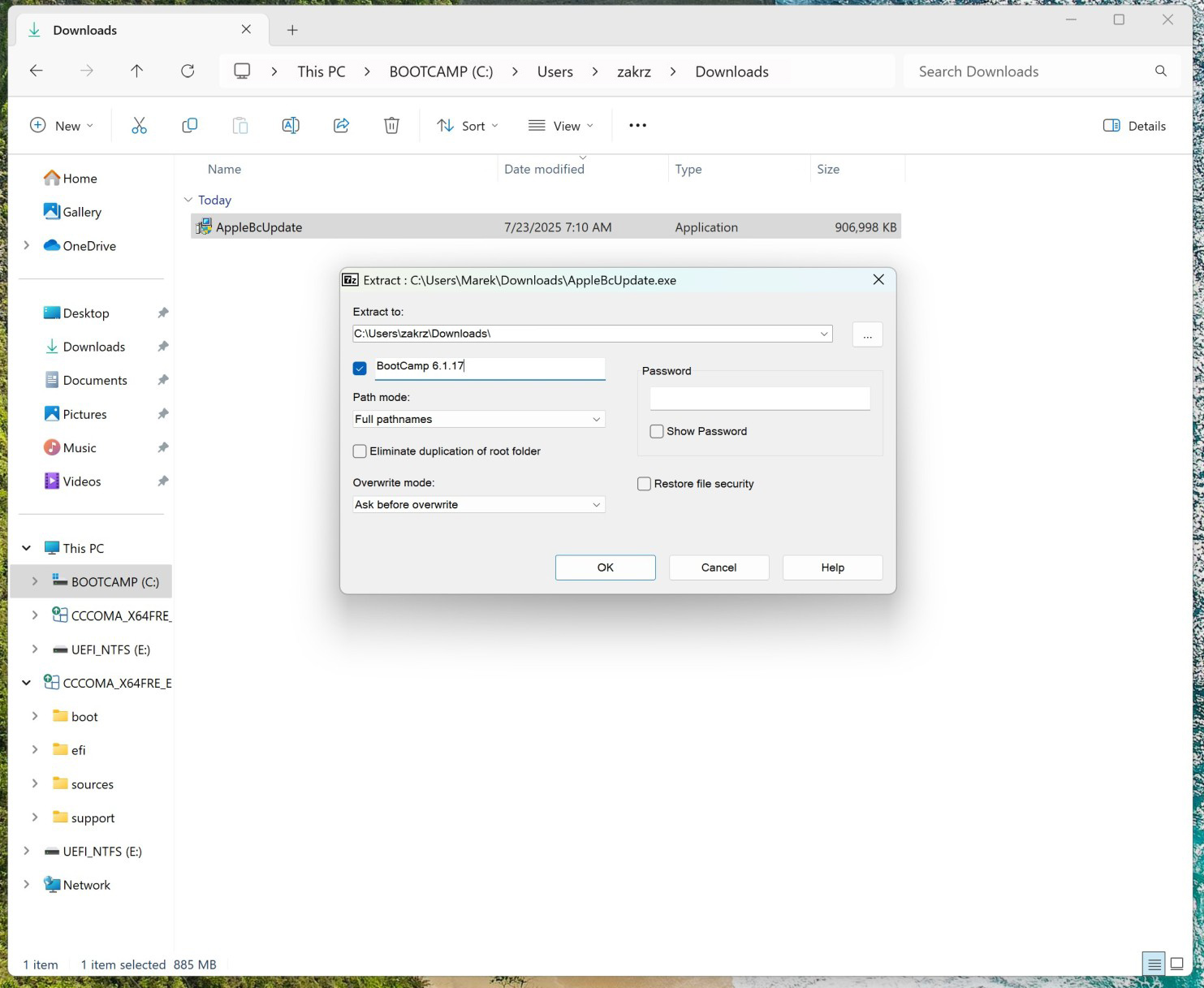Expand UEFI_NTFS (E:) under This PC

click(35, 649)
